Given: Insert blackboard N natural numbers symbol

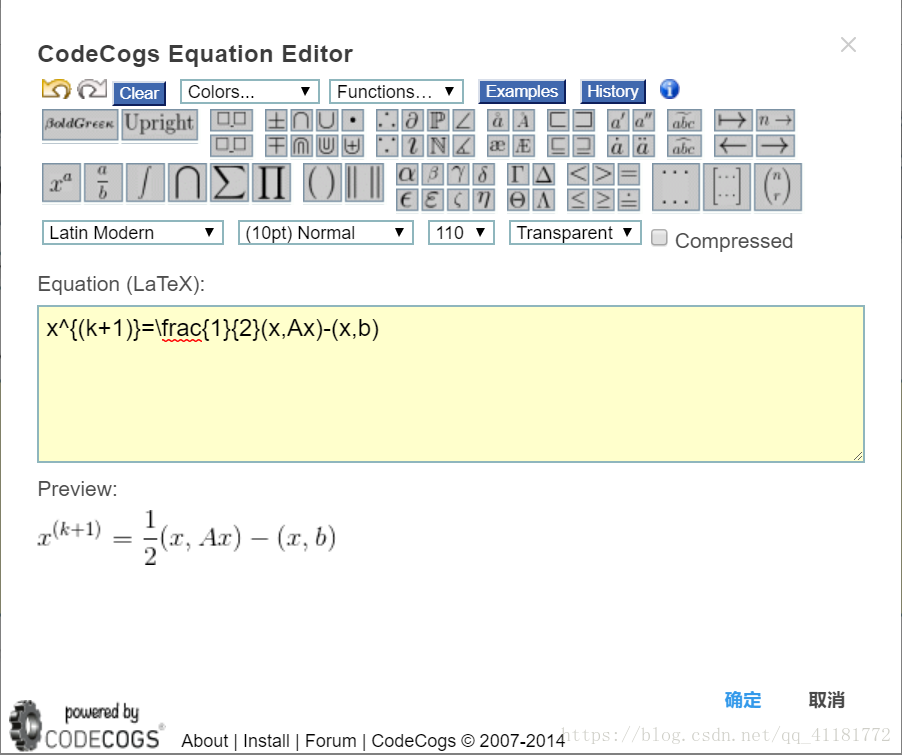Looking at the screenshot, I should coord(438,146).
